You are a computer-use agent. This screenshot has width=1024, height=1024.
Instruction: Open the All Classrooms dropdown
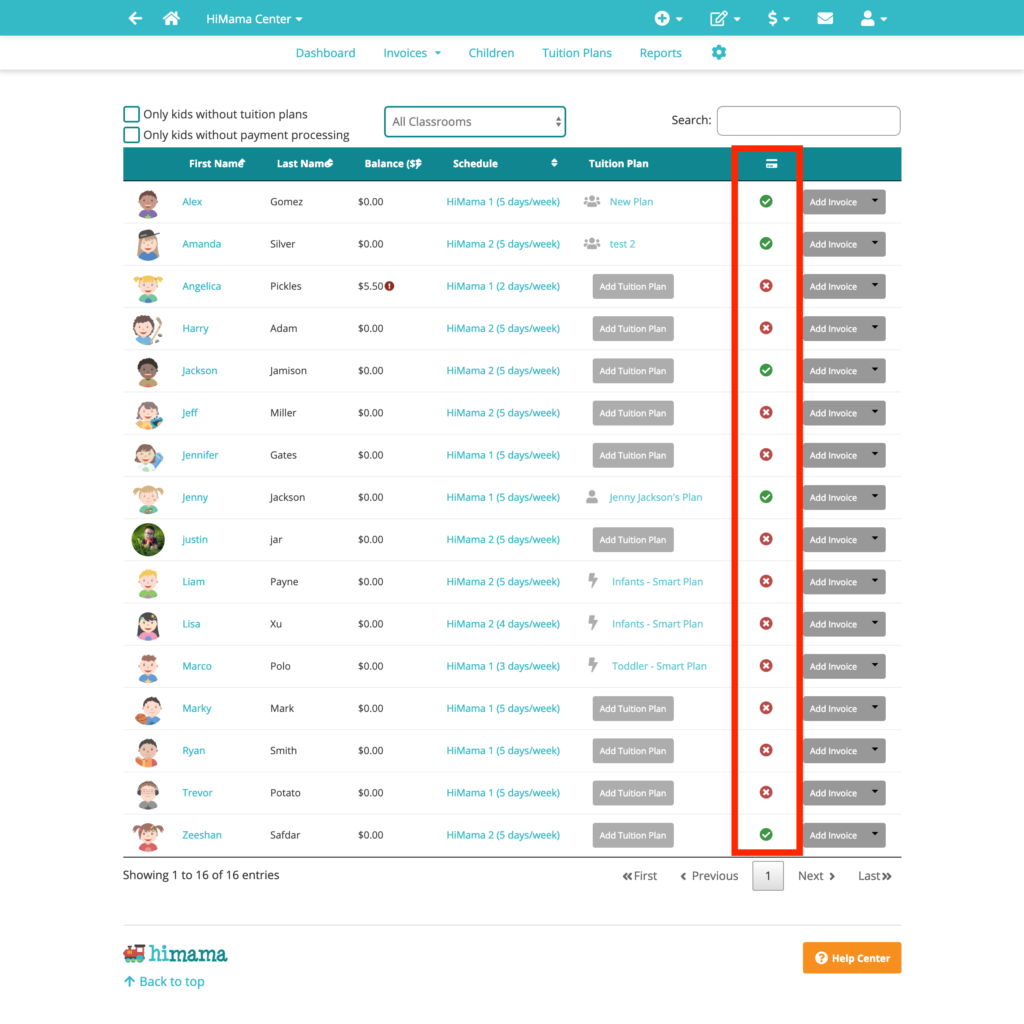[x=475, y=121]
